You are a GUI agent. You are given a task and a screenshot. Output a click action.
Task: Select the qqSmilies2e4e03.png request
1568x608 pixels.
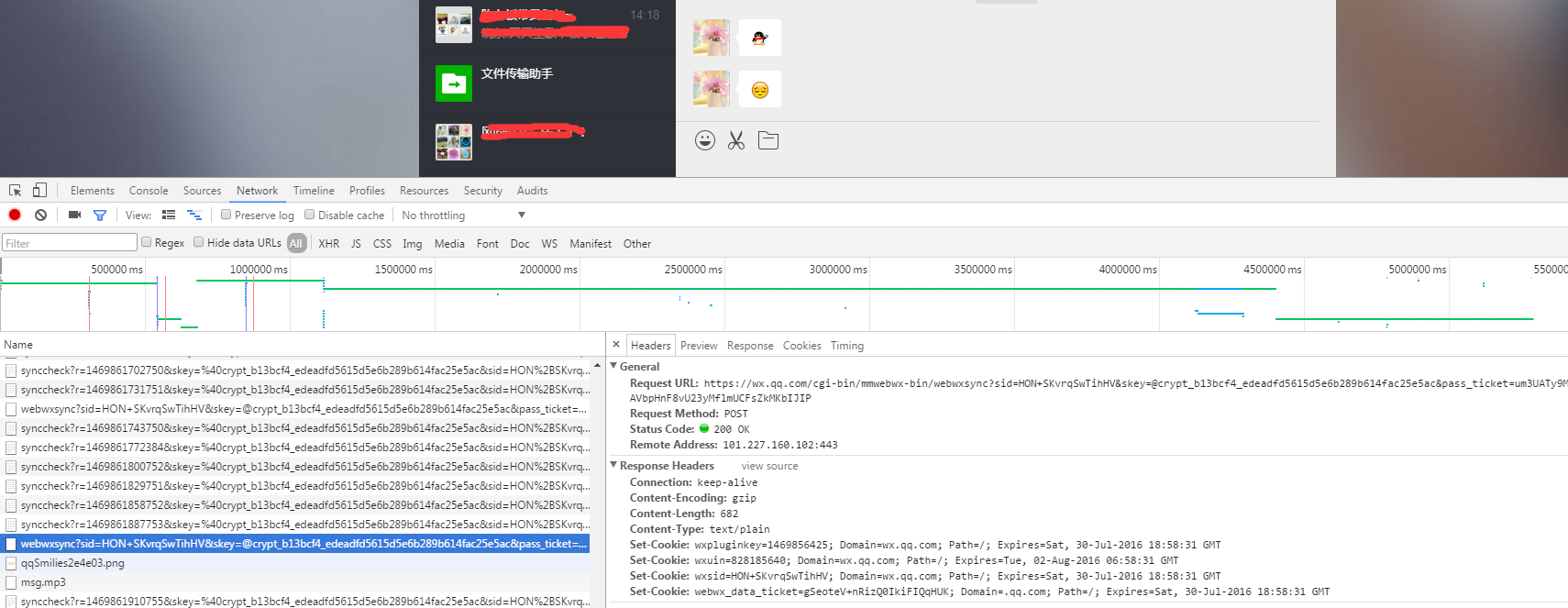click(x=295, y=563)
